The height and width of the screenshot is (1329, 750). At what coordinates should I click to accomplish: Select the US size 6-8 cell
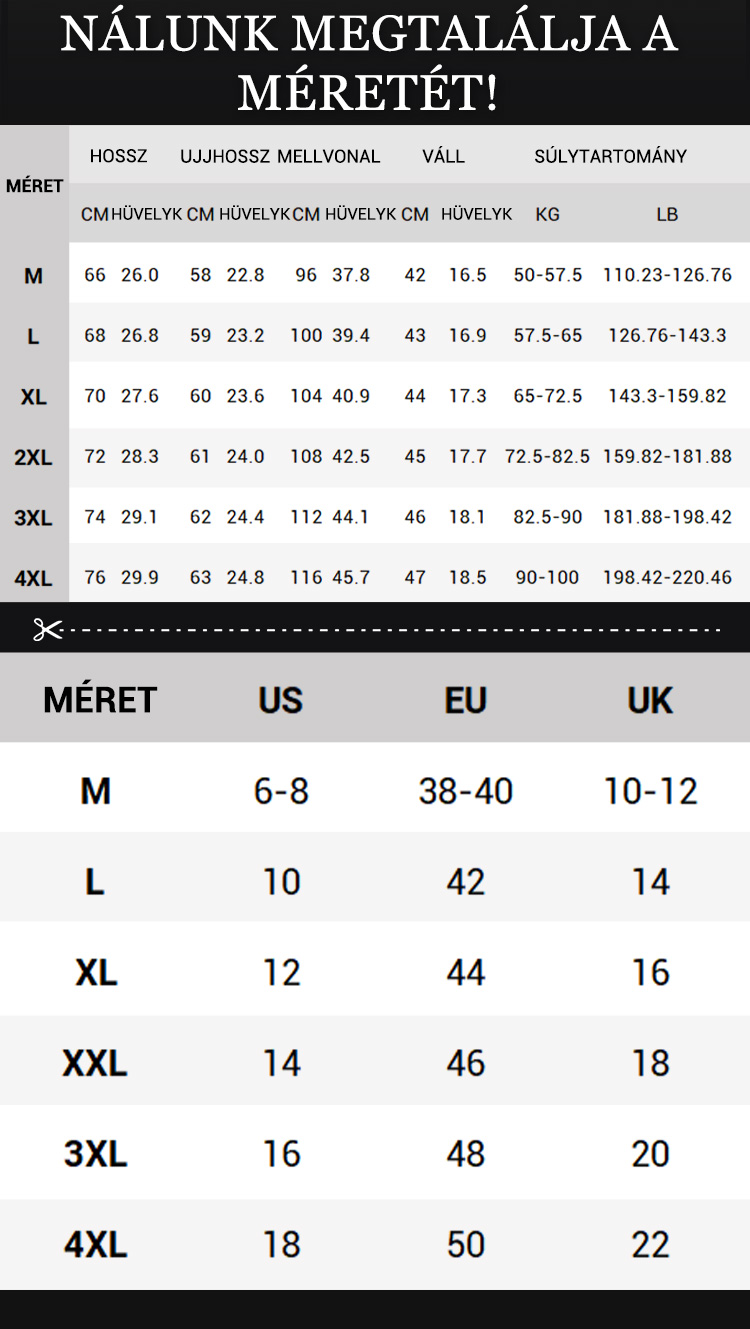click(x=281, y=791)
